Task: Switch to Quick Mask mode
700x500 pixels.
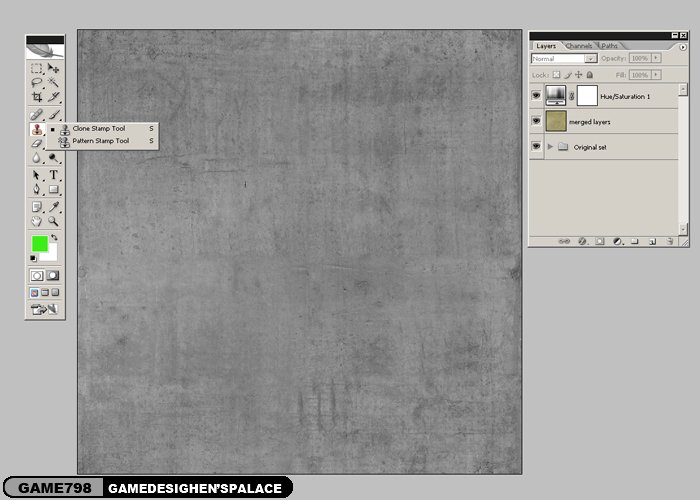Action: click(x=53, y=275)
